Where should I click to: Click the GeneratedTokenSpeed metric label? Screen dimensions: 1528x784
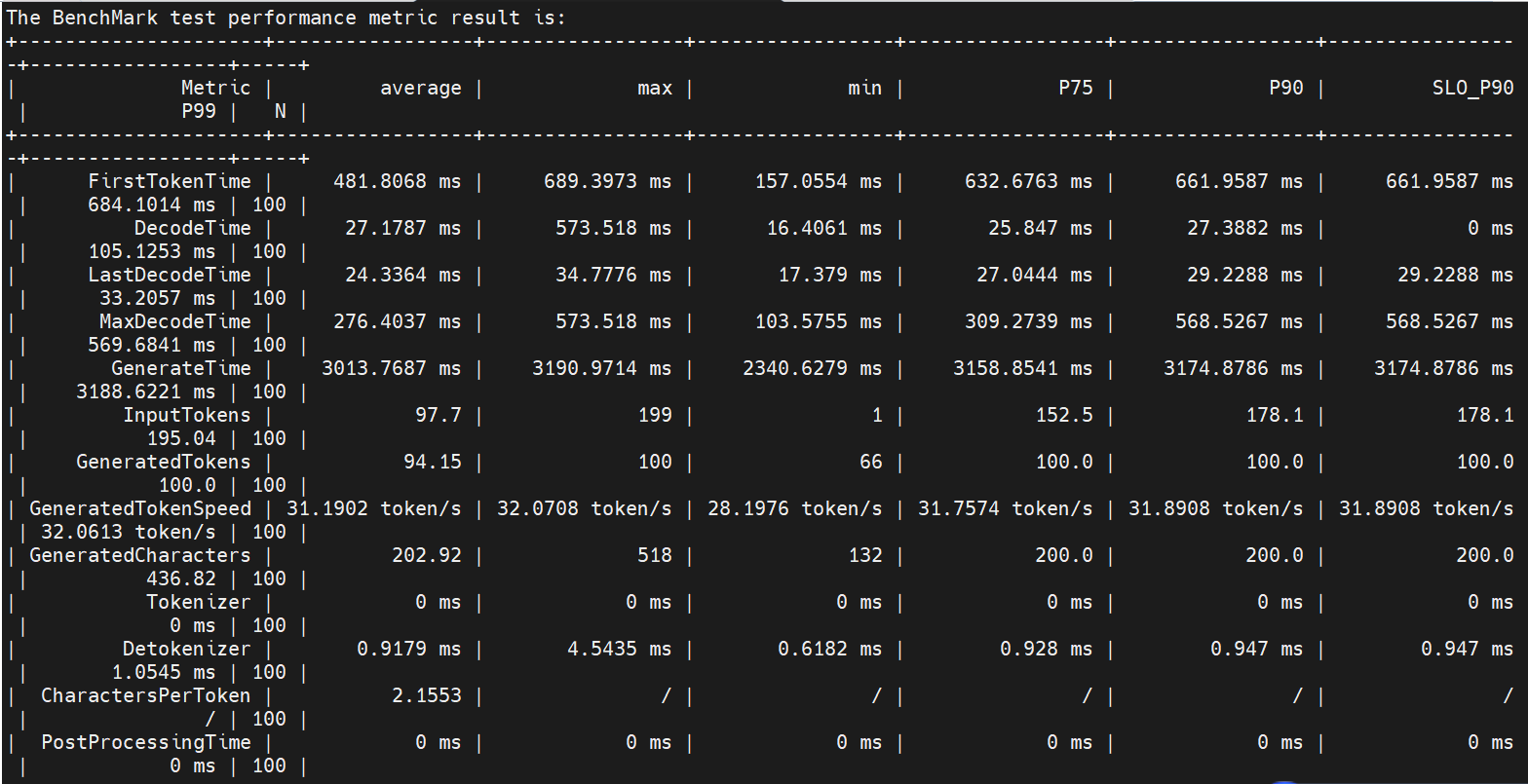(x=140, y=508)
